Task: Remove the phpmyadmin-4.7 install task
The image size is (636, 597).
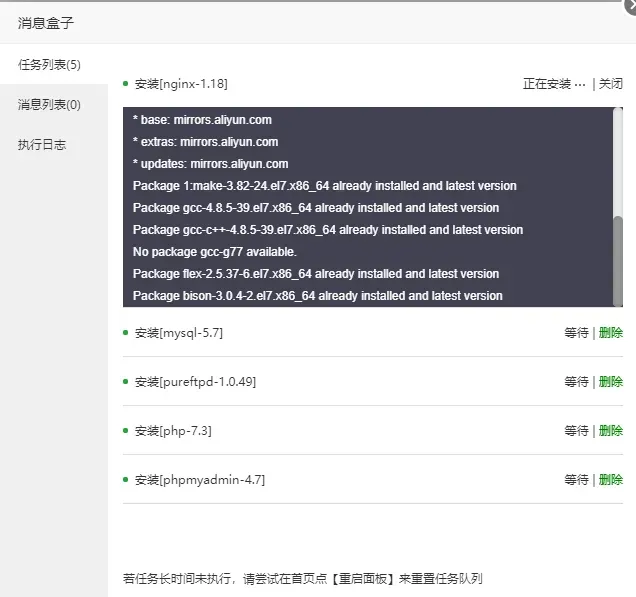Action: (610, 479)
